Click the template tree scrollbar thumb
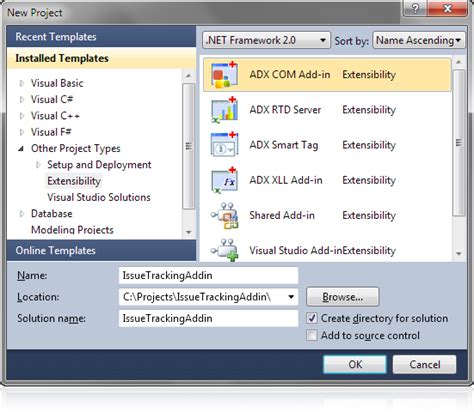474x412 pixels. point(189,146)
